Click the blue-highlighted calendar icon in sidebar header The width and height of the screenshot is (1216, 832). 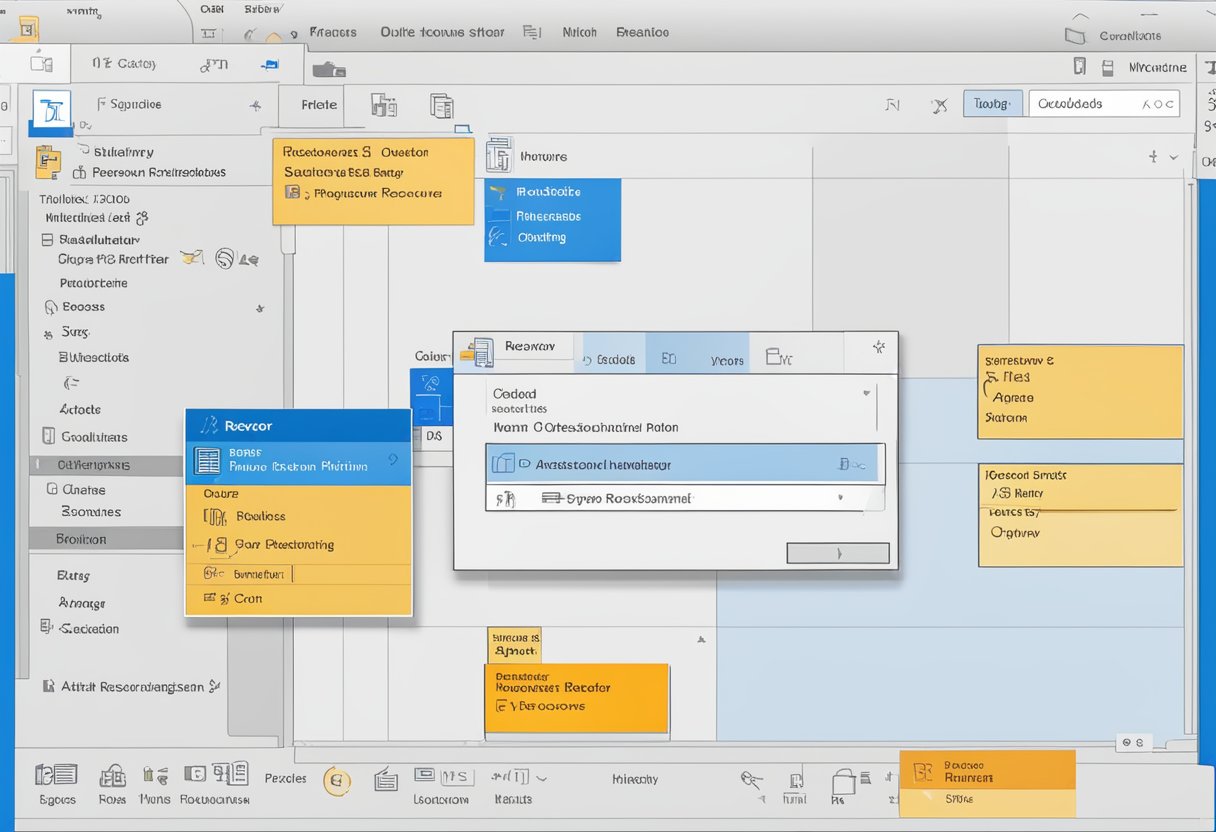click(52, 112)
